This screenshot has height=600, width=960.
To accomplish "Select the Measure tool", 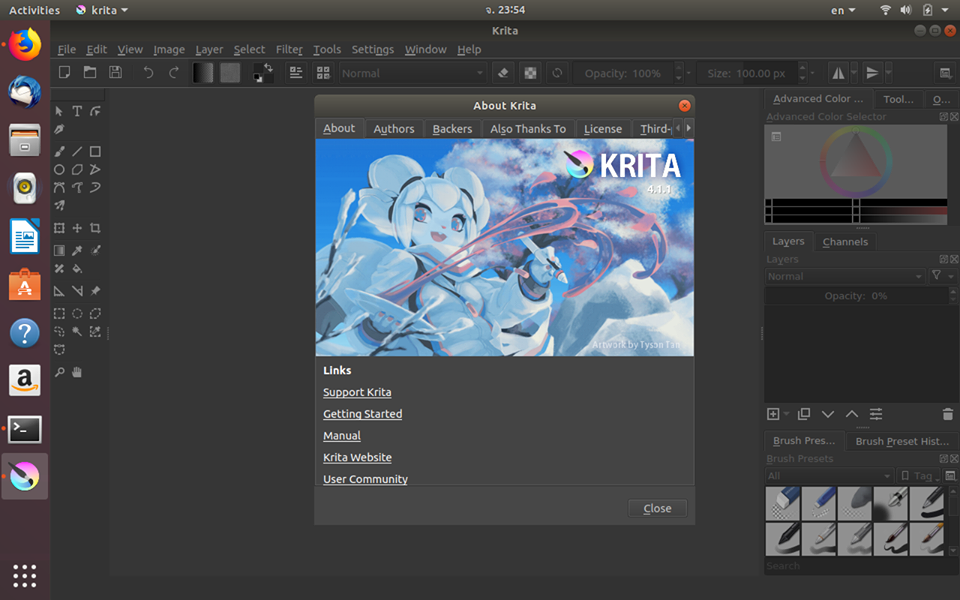I will point(77,291).
